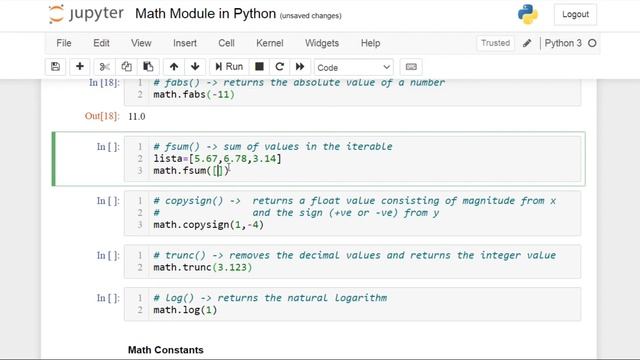Click the math.copysign(1,-4) code line

(209, 224)
